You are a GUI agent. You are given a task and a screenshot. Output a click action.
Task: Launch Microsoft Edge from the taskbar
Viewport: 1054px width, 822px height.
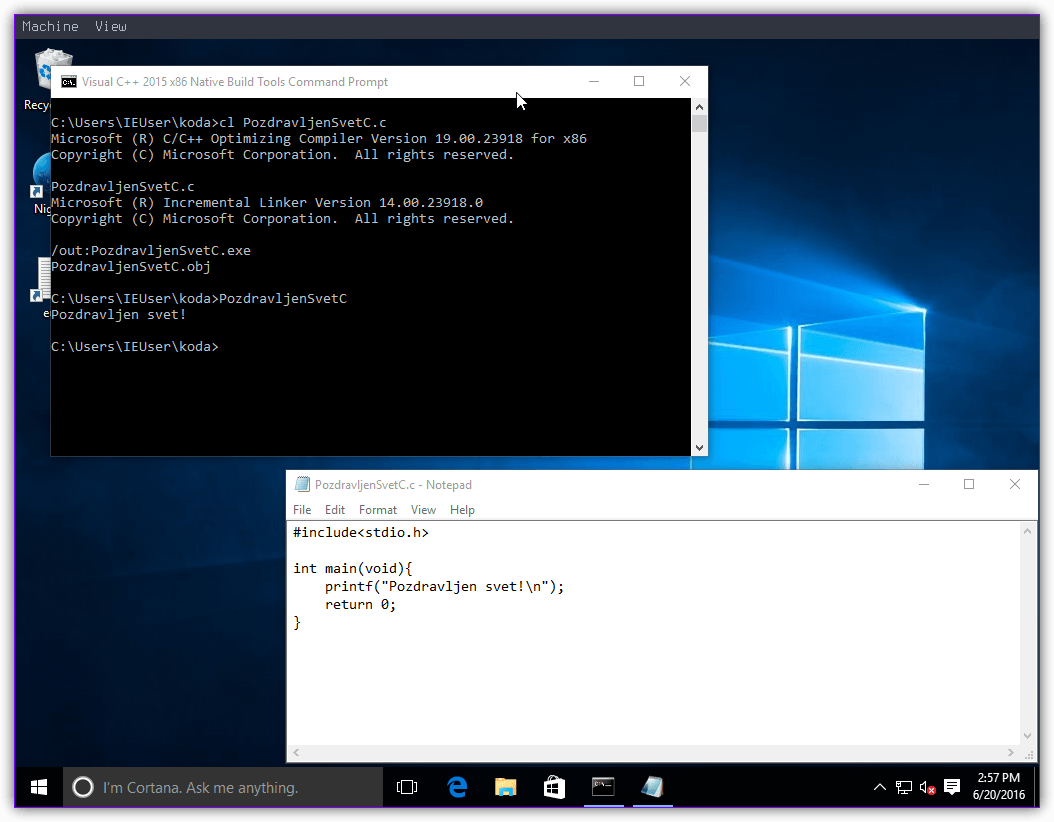click(457, 787)
